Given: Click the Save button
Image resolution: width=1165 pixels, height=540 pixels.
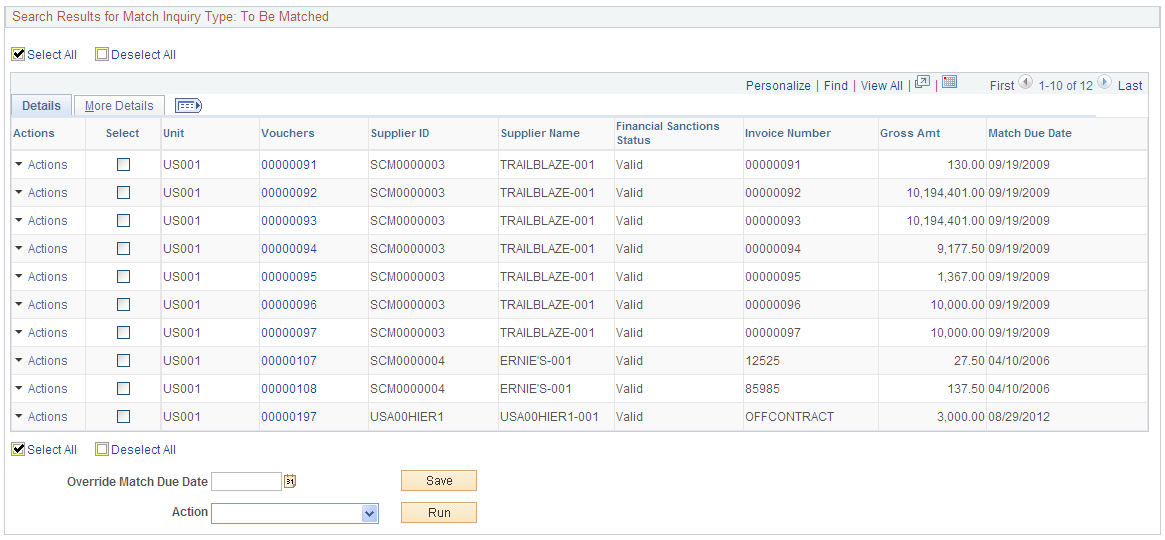Looking at the screenshot, I should (x=438, y=481).
